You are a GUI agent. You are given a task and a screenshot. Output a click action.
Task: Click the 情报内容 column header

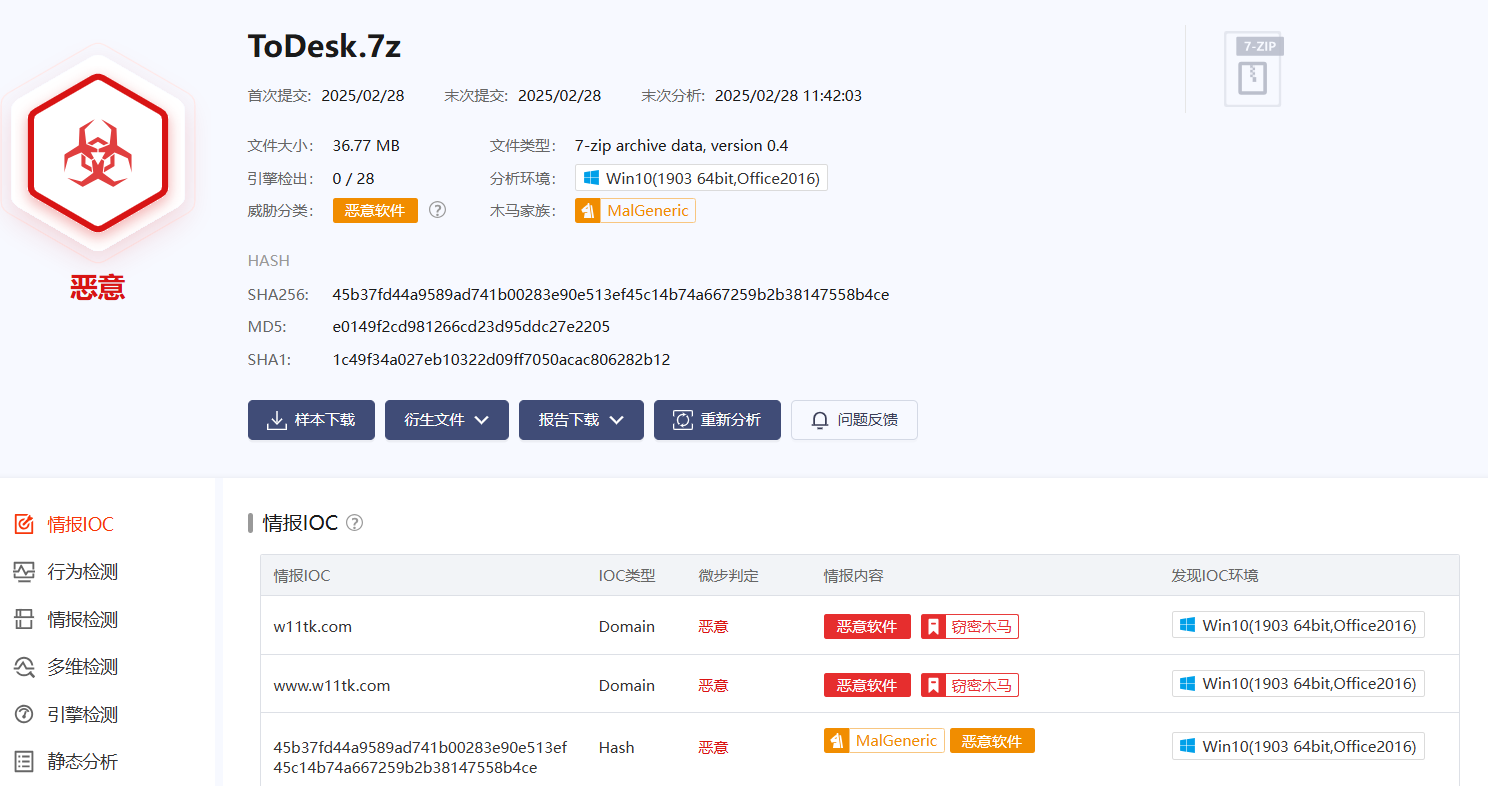pyautogui.click(x=854, y=575)
